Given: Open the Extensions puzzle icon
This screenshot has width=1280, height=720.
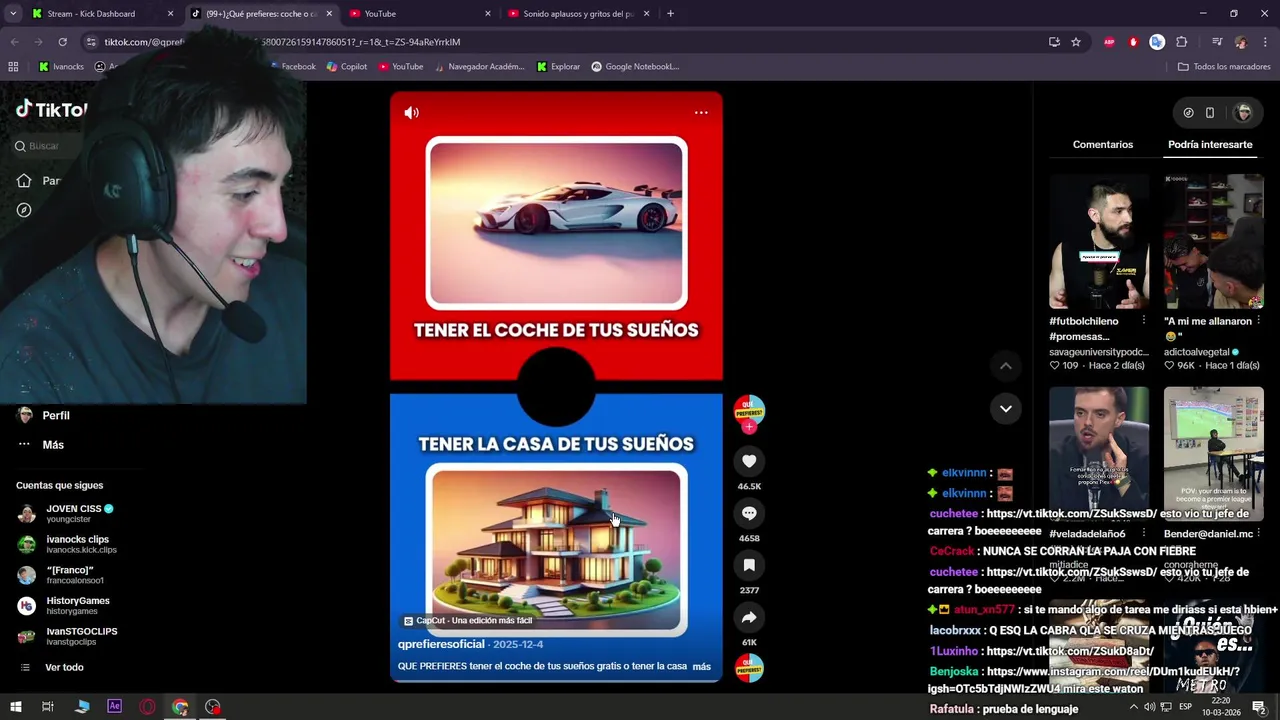Looking at the screenshot, I should [x=1182, y=42].
